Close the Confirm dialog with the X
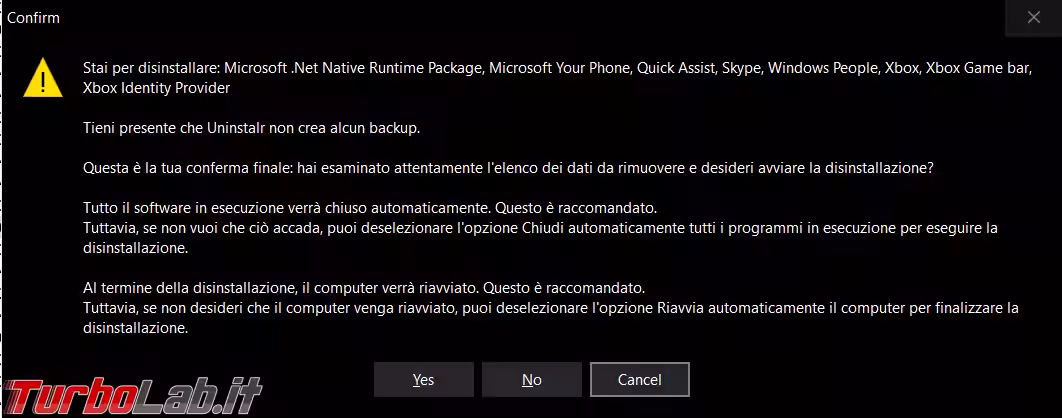This screenshot has width=1062, height=418. coord(1034,17)
